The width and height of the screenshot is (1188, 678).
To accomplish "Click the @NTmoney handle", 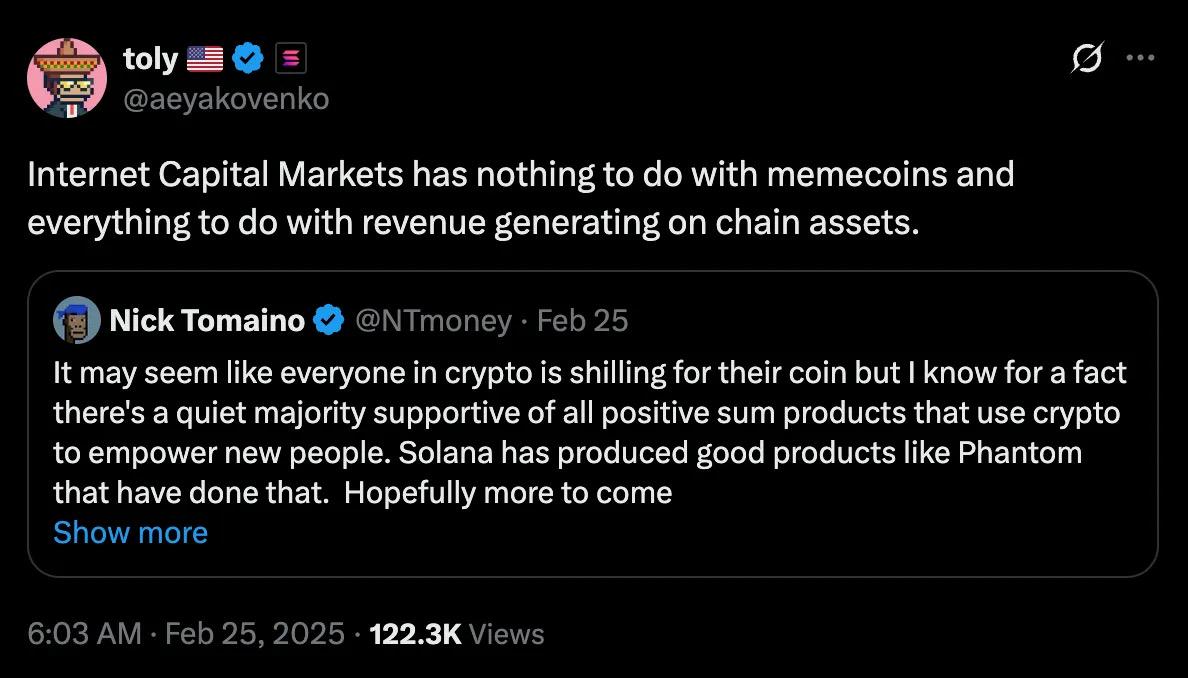I will (434, 320).
